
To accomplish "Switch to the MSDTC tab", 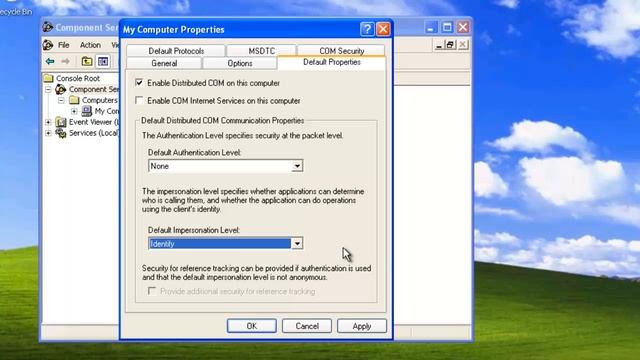I will coord(262,51).
